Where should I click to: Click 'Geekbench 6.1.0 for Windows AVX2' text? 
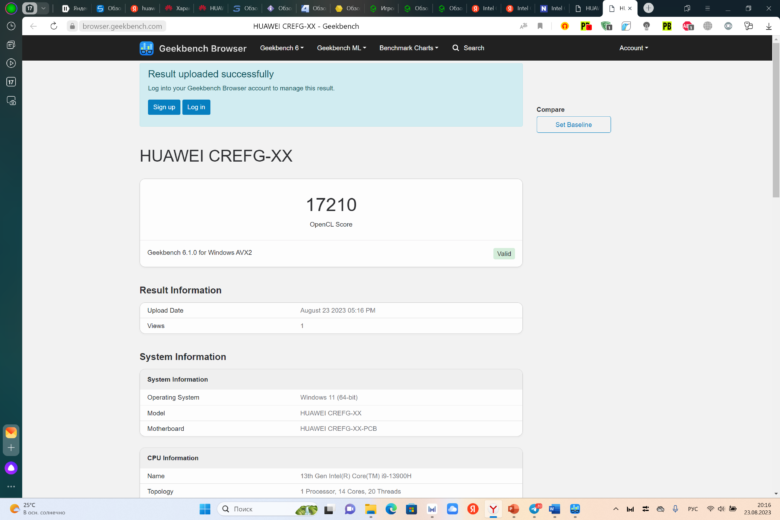point(199,253)
